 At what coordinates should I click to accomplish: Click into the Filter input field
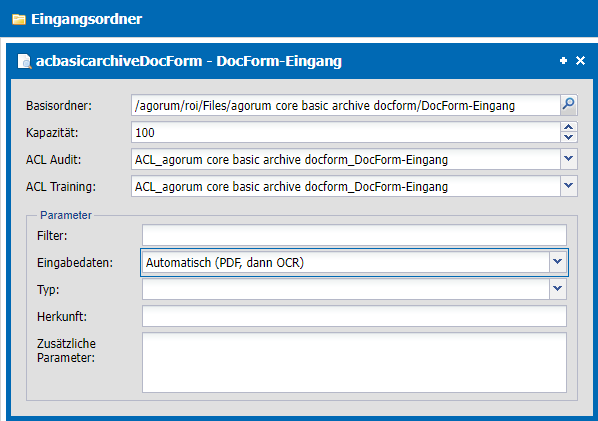(354, 235)
